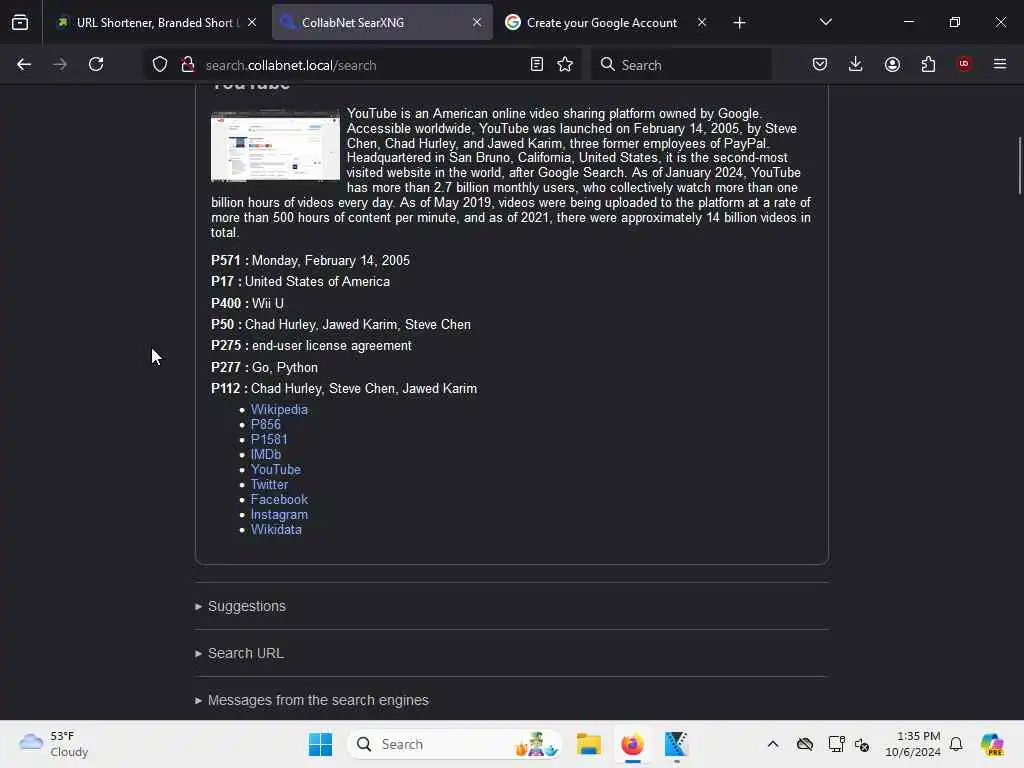Click the insecure connection padlock icon
The image size is (1024, 768).
coord(188,64)
